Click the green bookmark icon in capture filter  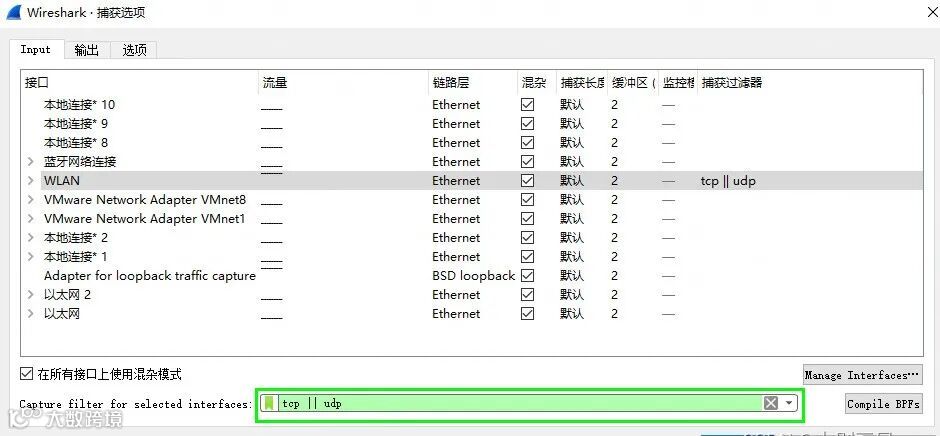[x=270, y=404]
